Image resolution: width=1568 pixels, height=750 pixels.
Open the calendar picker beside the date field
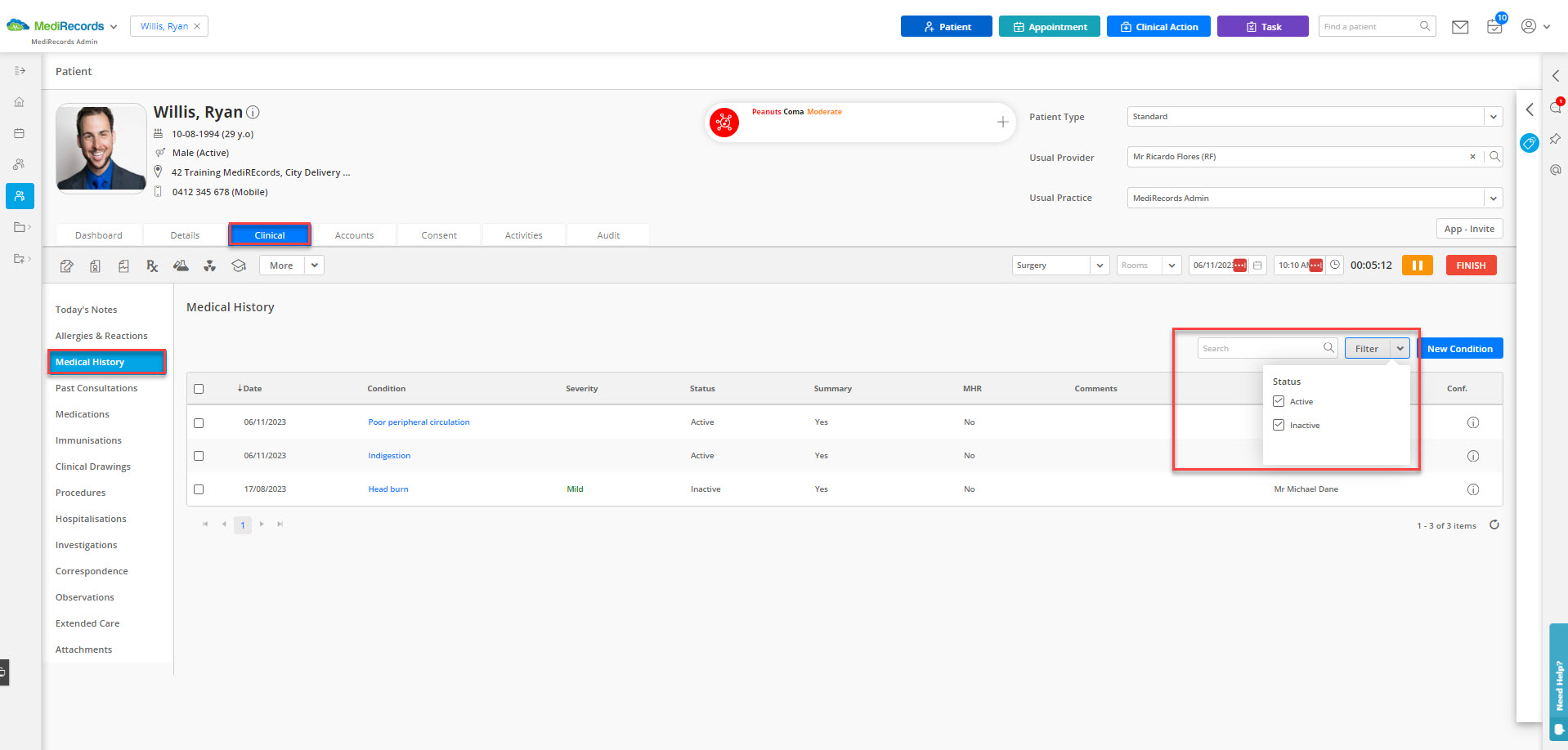[1257, 266]
